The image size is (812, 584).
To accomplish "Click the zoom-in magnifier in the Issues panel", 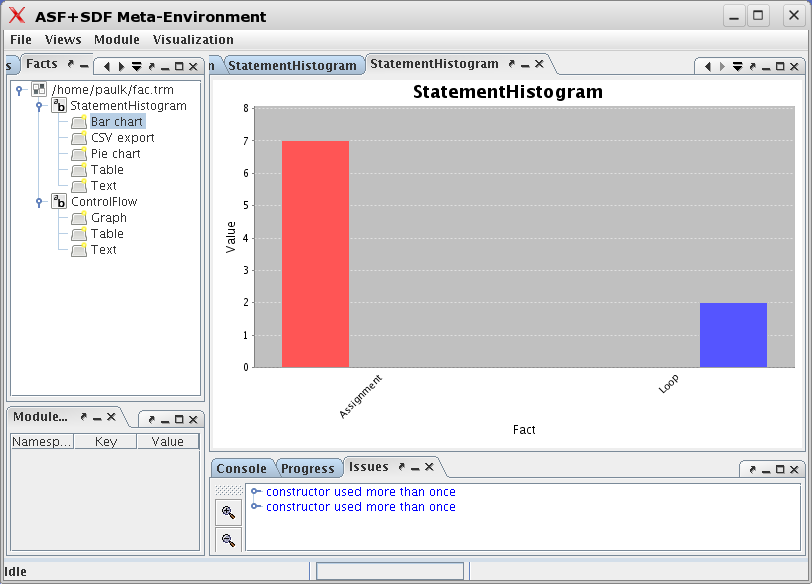I will tap(227, 512).
